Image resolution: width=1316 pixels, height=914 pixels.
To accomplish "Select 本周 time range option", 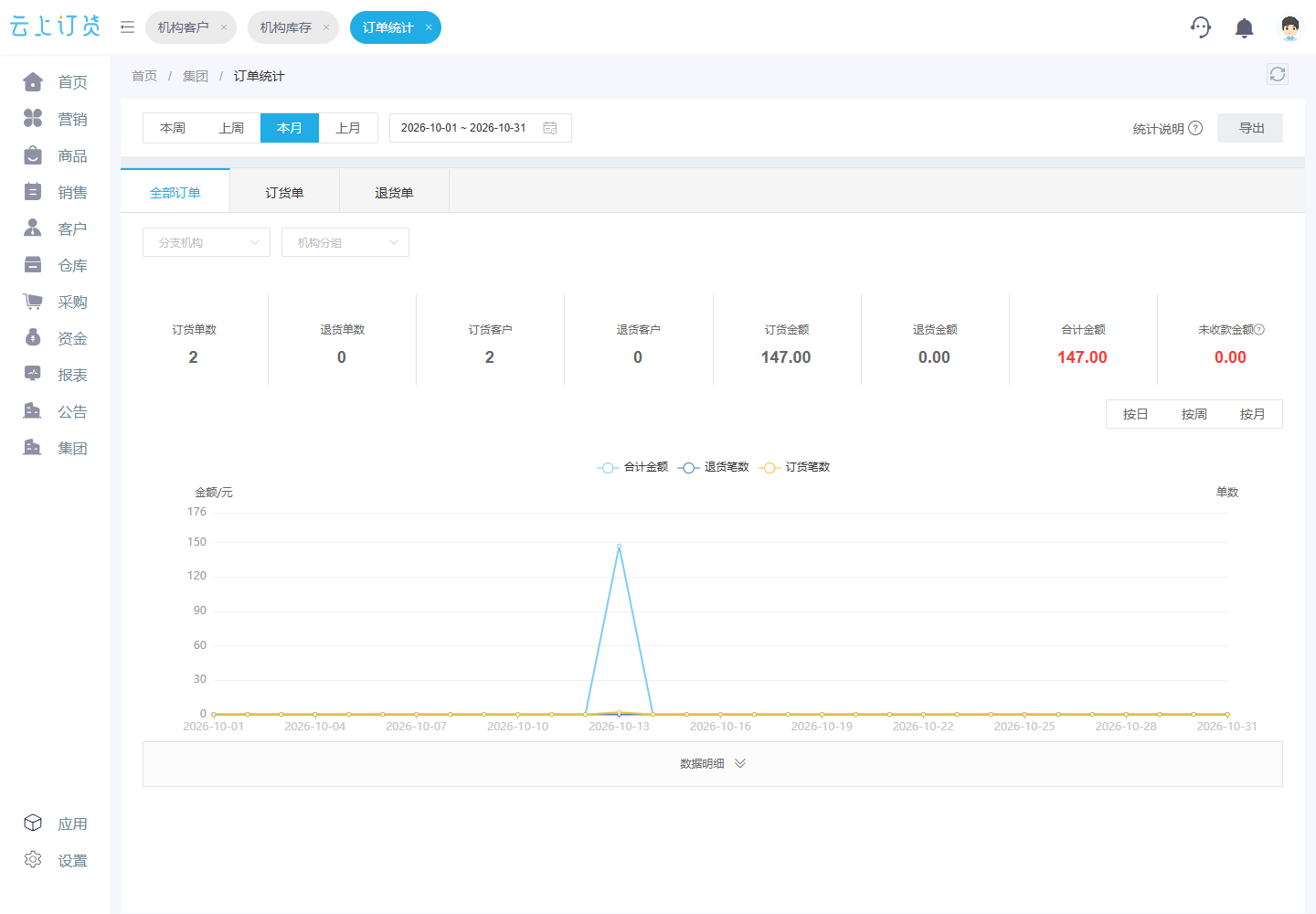I will [173, 128].
